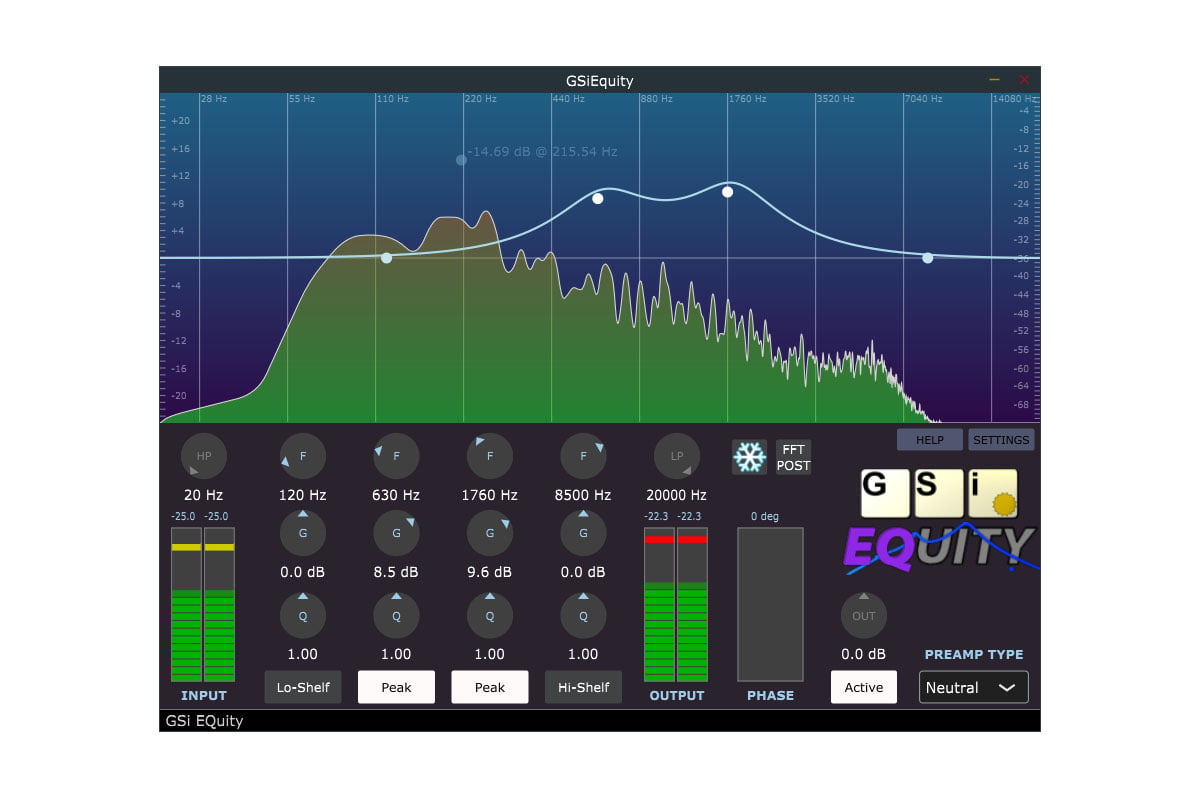
Task: Click the Q knob of the Lo-Shelf band
Action: point(303,616)
